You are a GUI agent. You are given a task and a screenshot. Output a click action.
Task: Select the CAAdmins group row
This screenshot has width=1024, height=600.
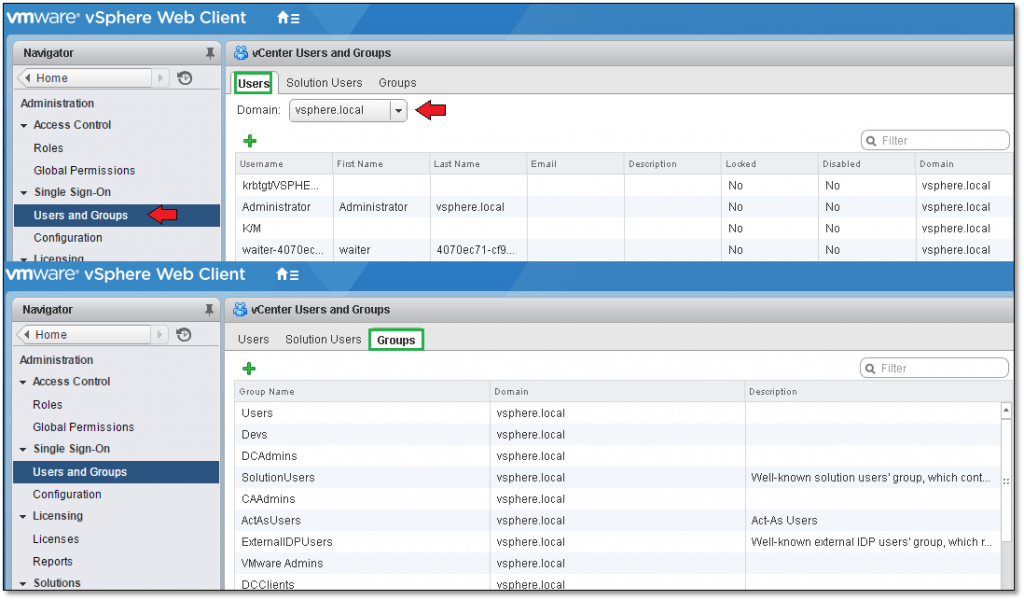(618, 499)
